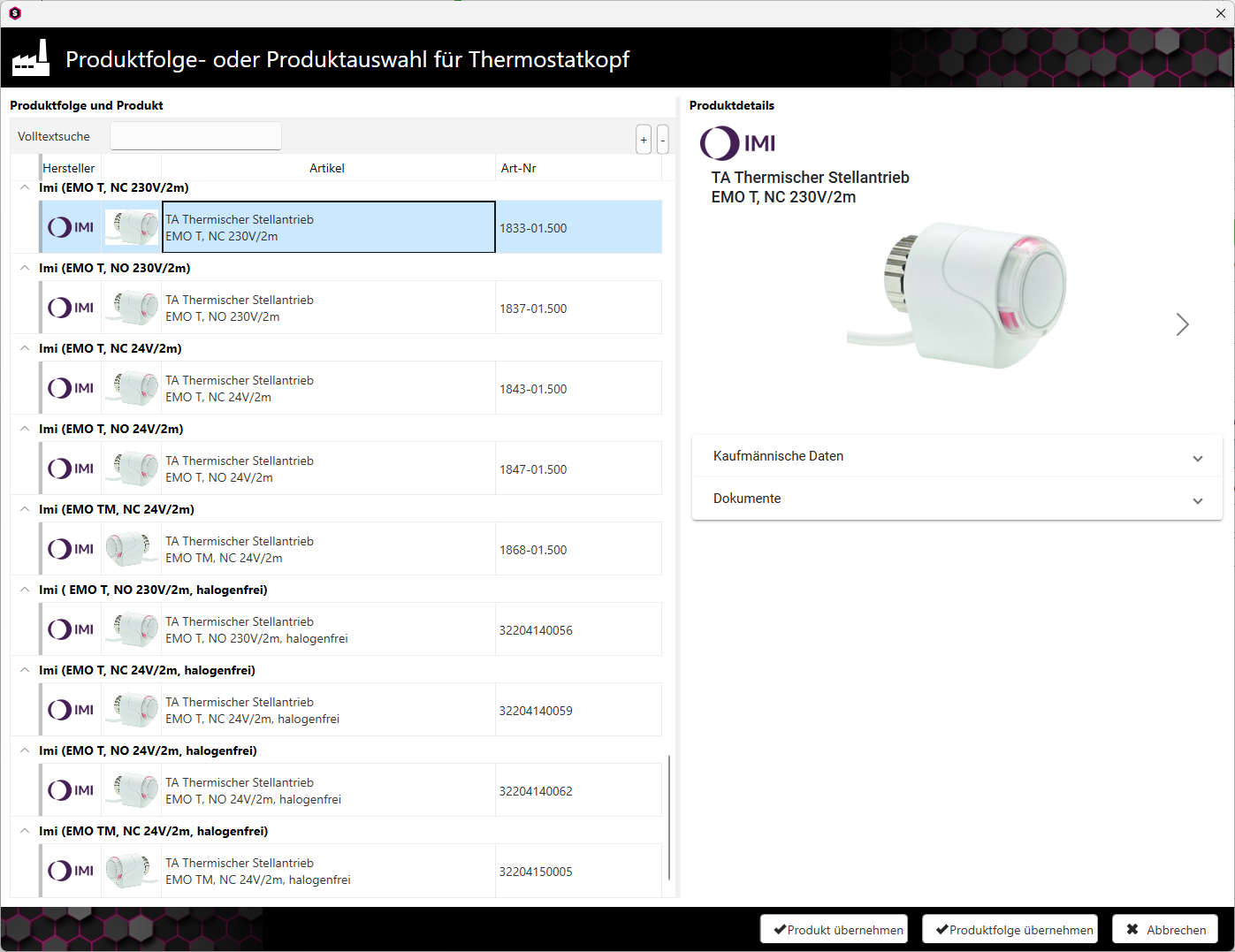Image resolution: width=1235 pixels, height=952 pixels.
Task: Click the product list vertical scrollbar
Action: (669, 818)
